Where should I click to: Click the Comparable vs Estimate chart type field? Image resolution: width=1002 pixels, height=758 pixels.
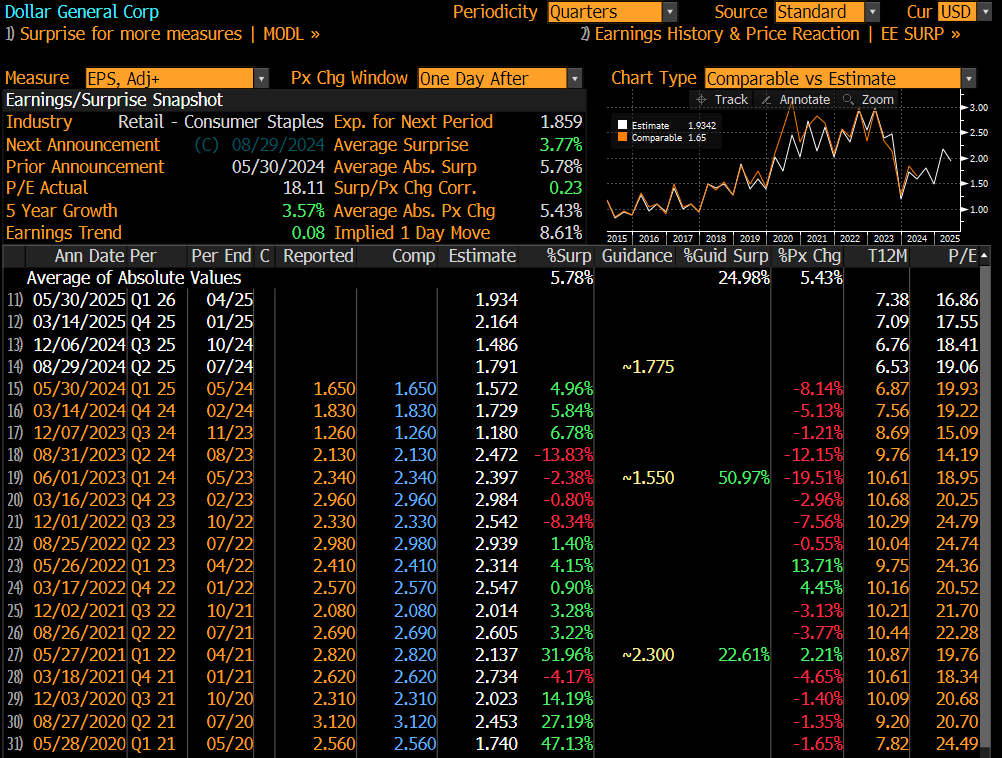tap(833, 79)
